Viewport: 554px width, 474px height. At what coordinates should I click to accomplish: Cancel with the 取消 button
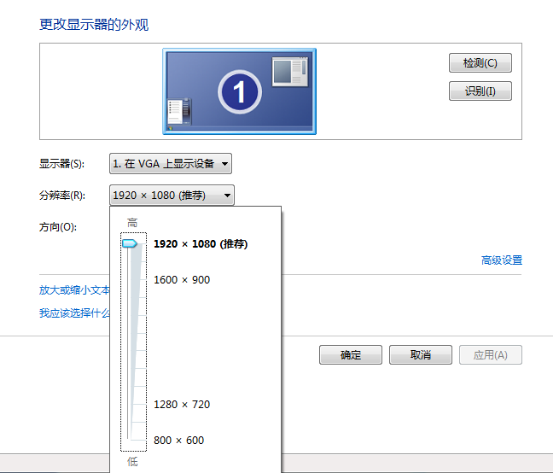click(420, 355)
